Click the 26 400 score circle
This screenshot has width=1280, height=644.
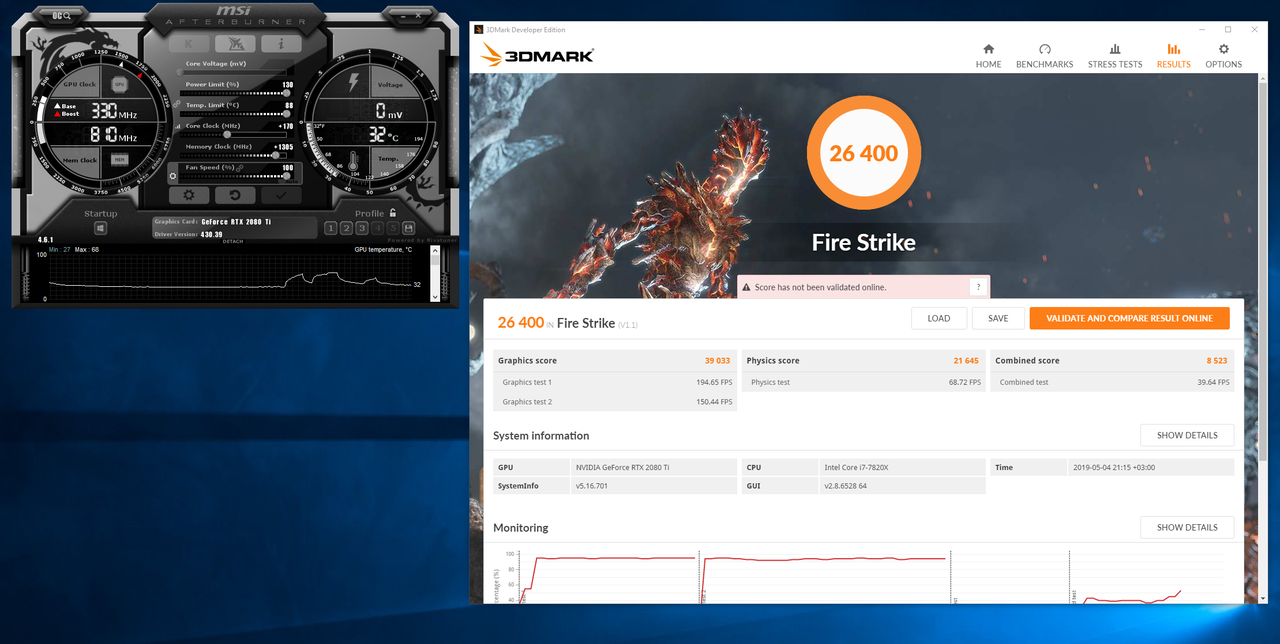tap(863, 153)
